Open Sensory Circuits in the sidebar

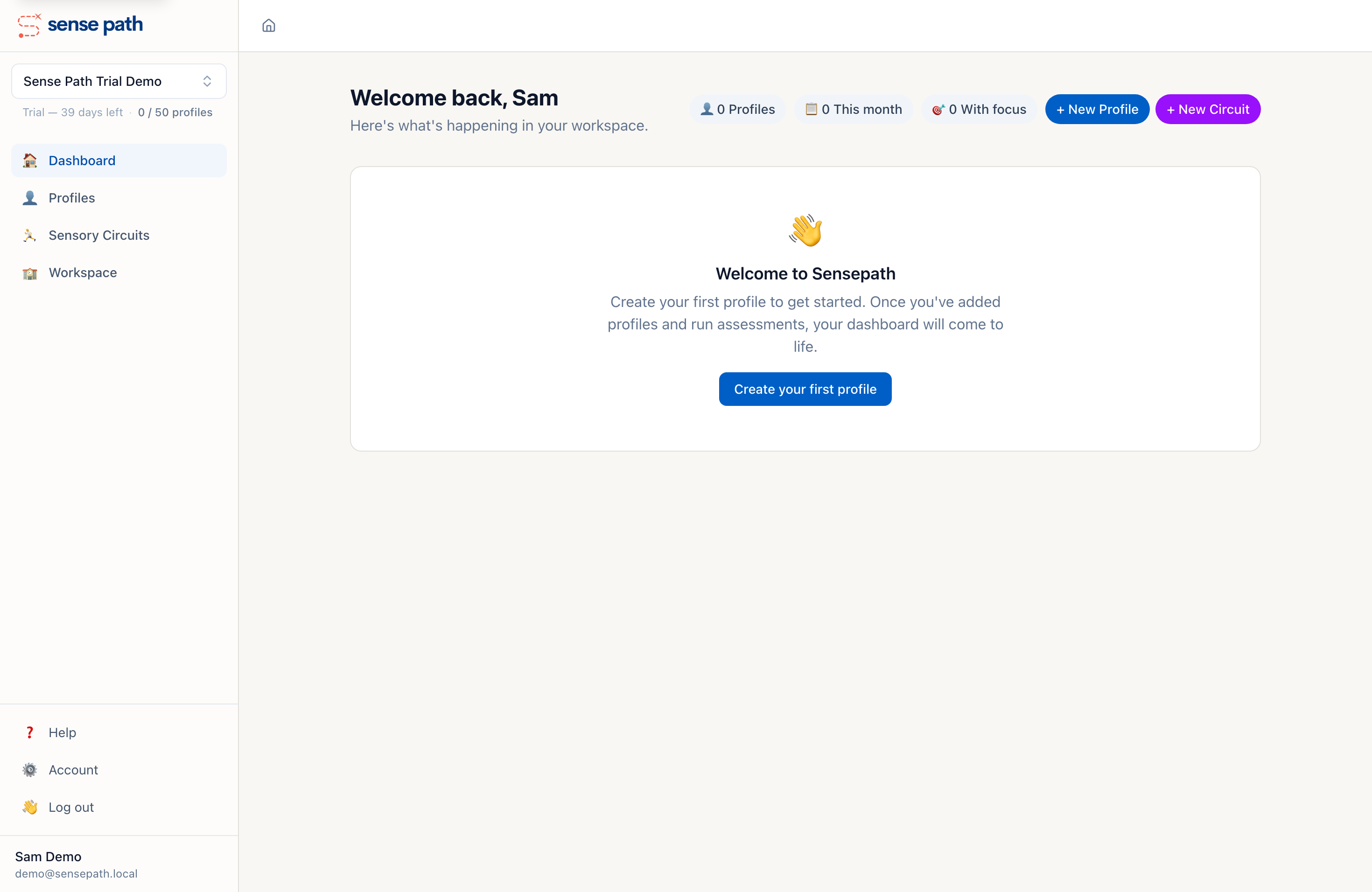click(119, 235)
